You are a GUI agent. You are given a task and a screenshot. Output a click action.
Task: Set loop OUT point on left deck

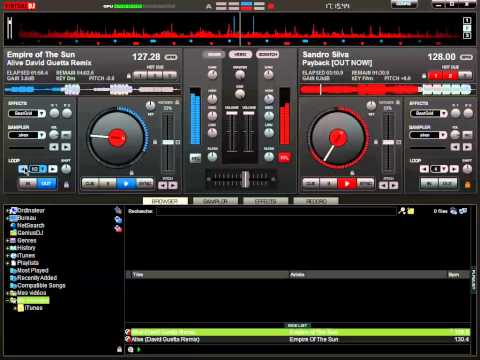pyautogui.click(x=46, y=183)
